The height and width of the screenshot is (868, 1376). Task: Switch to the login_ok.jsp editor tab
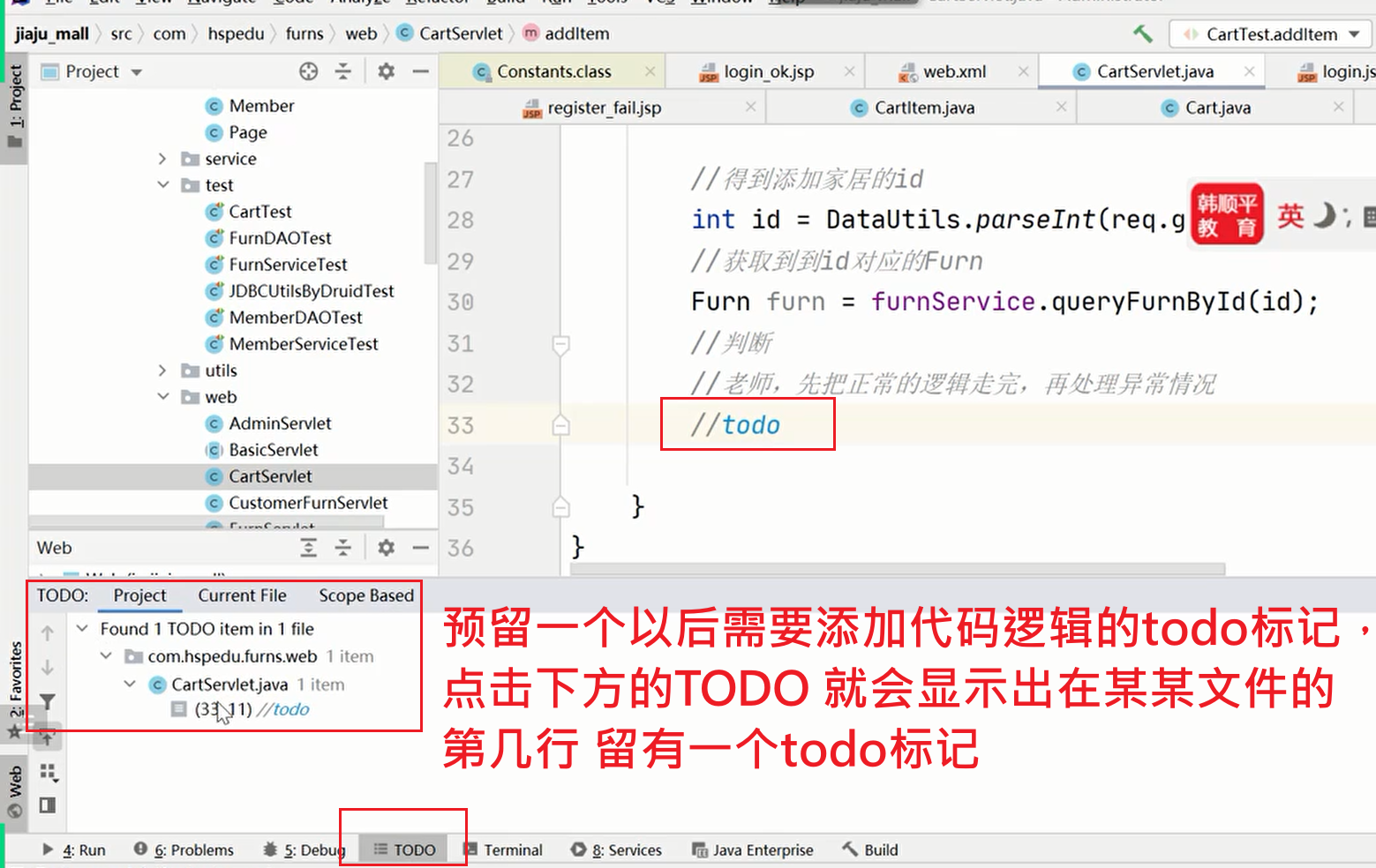[x=769, y=71]
